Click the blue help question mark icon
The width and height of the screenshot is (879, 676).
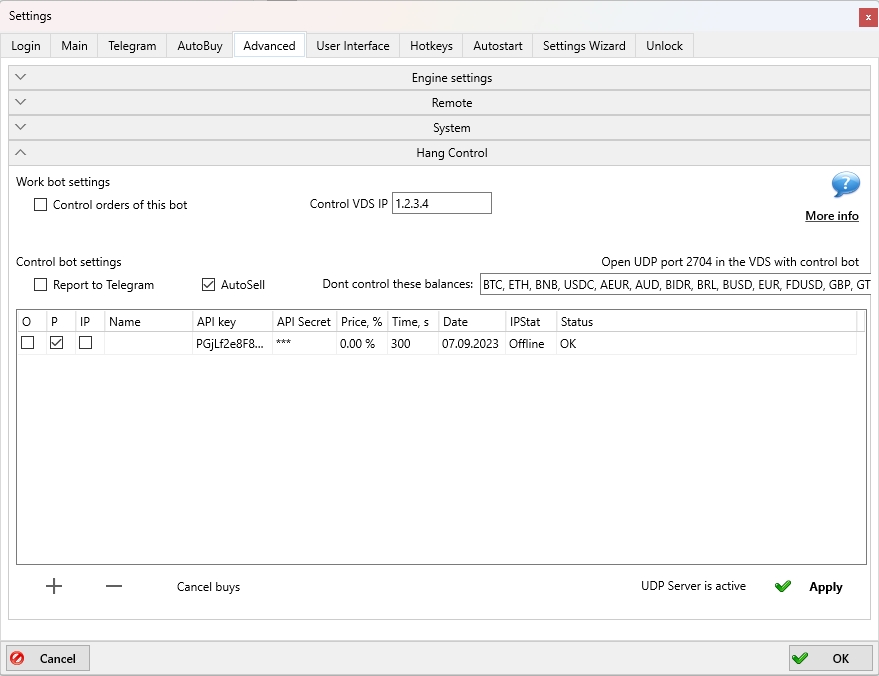point(845,185)
